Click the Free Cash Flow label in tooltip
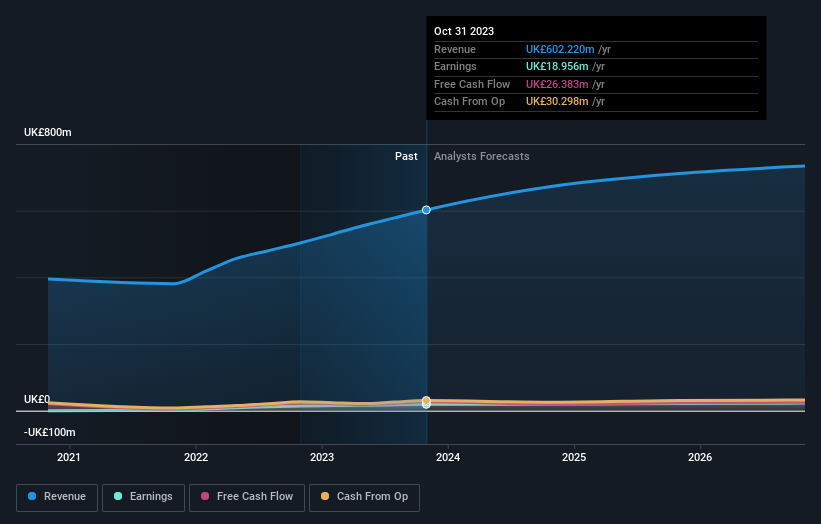 [x=472, y=84]
